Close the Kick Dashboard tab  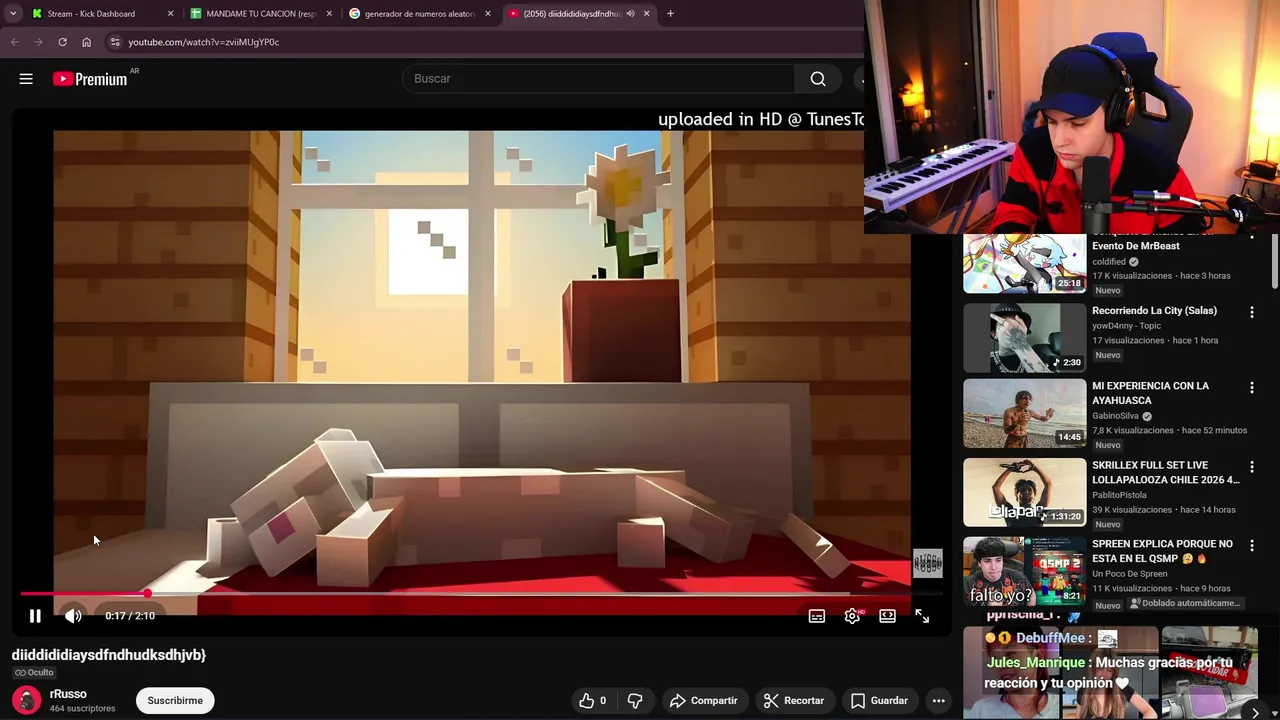pos(170,14)
